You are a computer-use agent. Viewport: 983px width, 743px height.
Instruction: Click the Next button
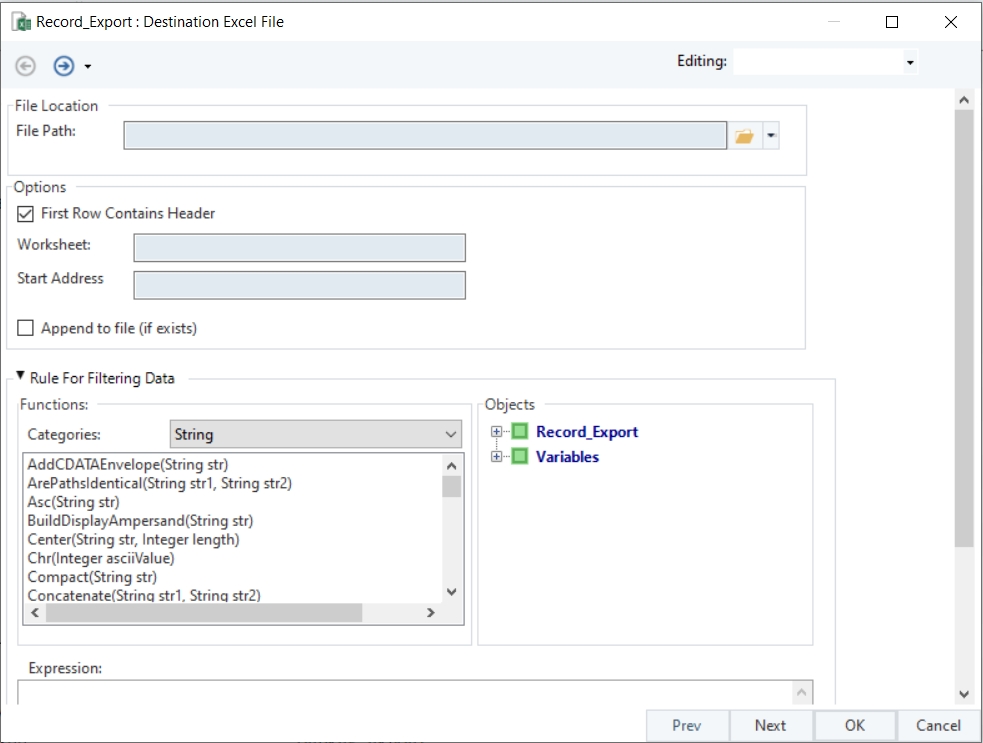click(770, 725)
